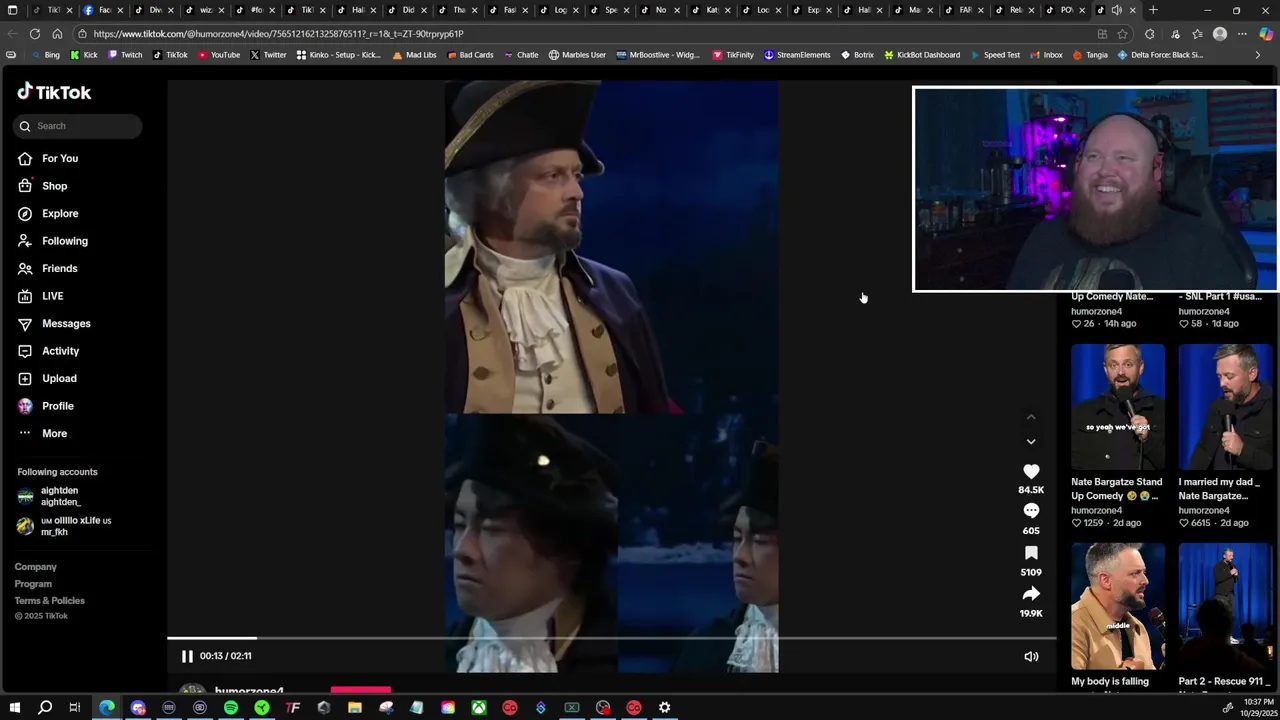
Task: Open Xbox app from taskbar
Action: (x=479, y=708)
